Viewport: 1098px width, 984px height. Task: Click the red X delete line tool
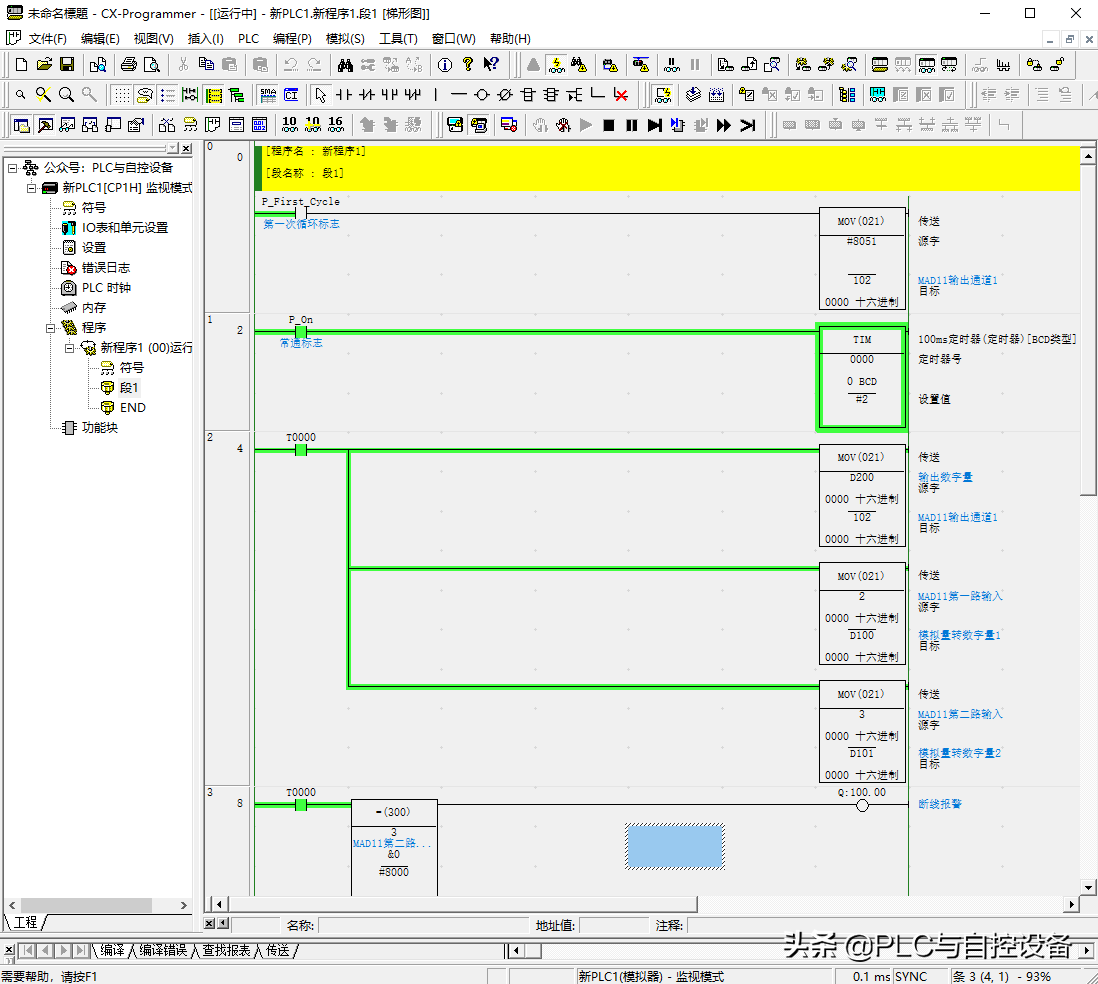point(621,95)
